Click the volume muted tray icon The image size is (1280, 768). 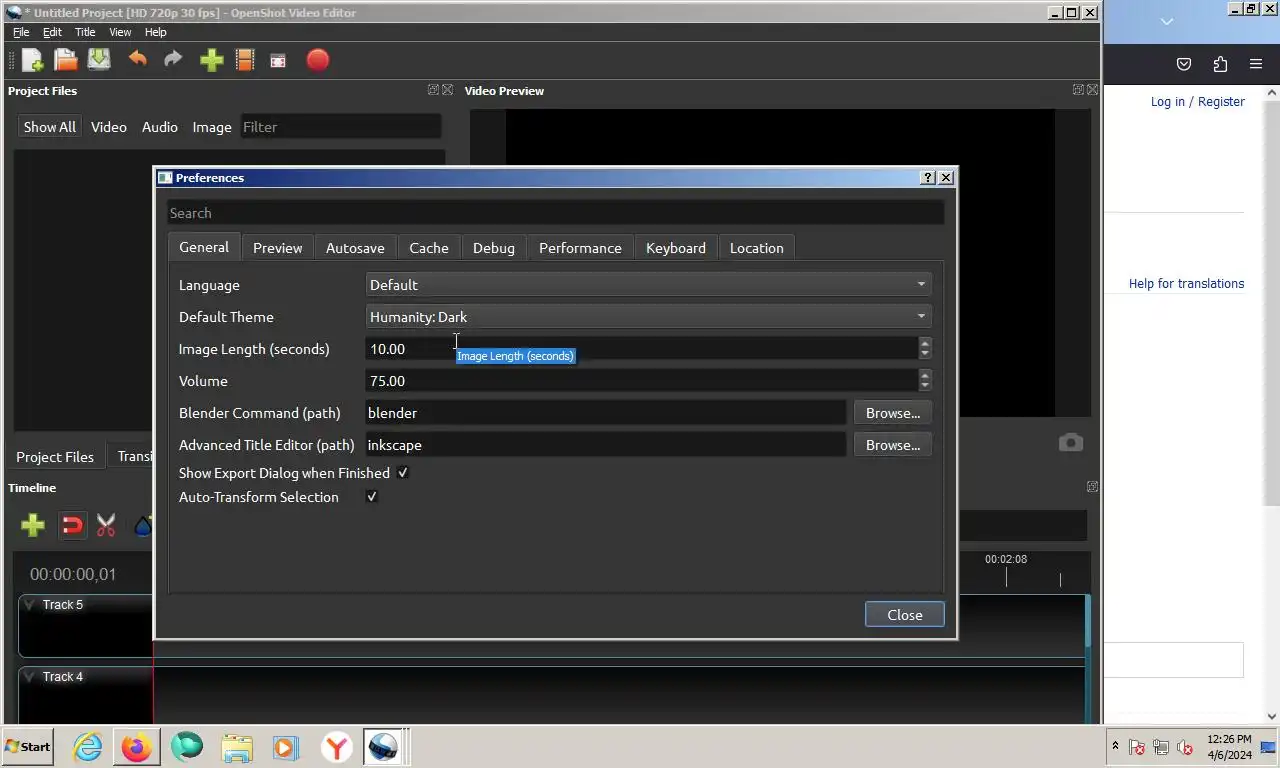(x=1185, y=747)
